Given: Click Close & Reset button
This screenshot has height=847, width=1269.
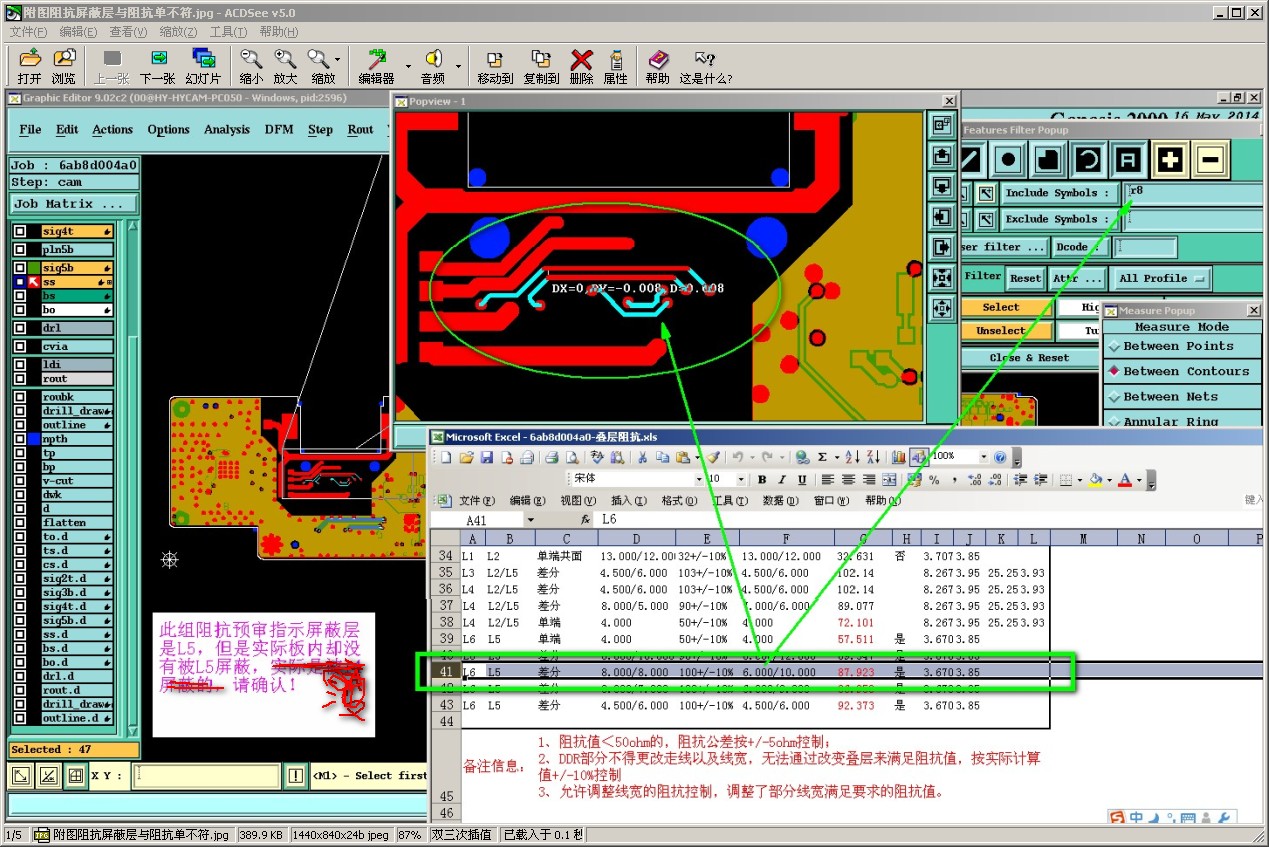Looking at the screenshot, I should (x=1029, y=357).
